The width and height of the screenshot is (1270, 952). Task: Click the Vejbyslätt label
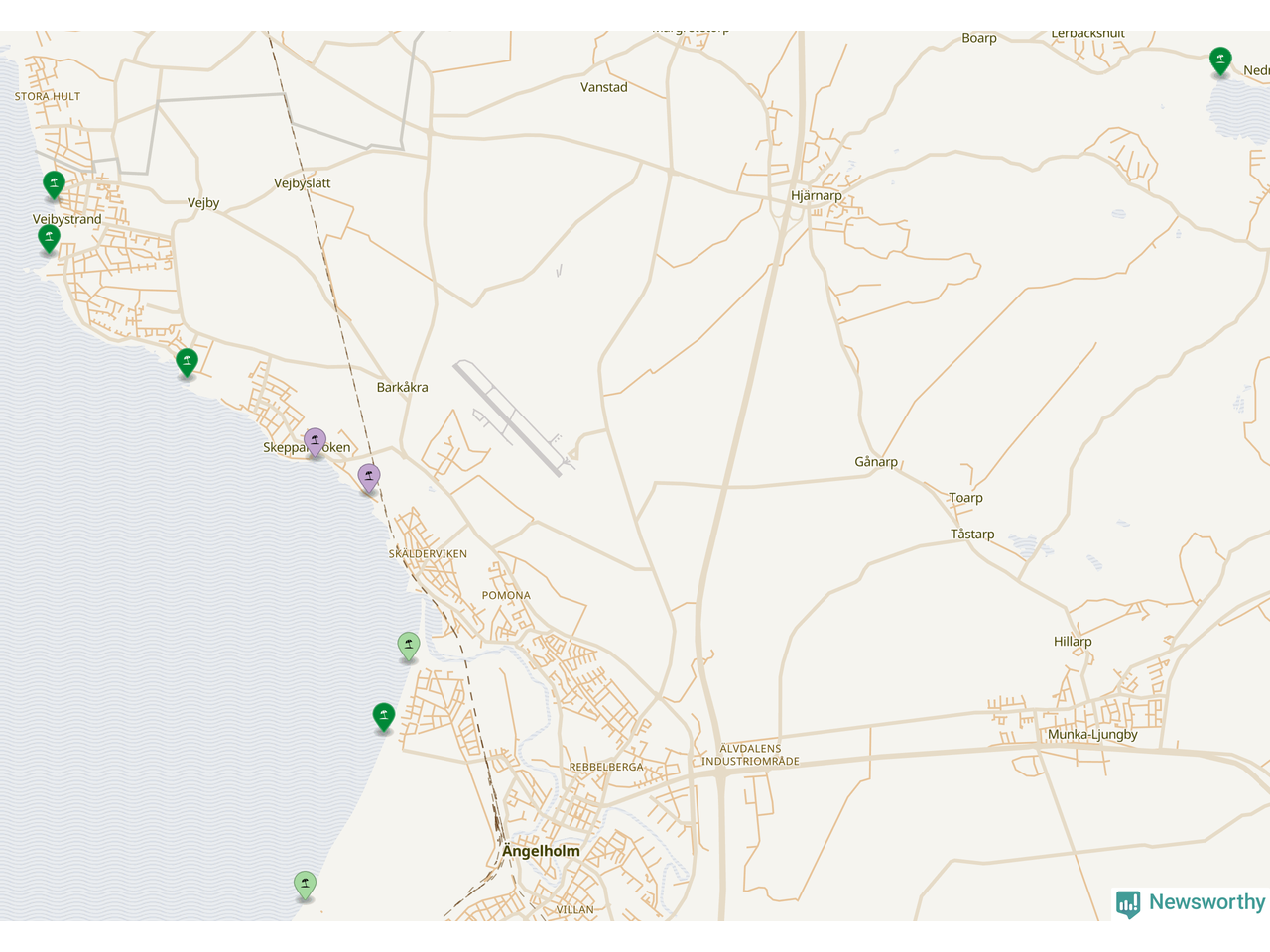(303, 183)
